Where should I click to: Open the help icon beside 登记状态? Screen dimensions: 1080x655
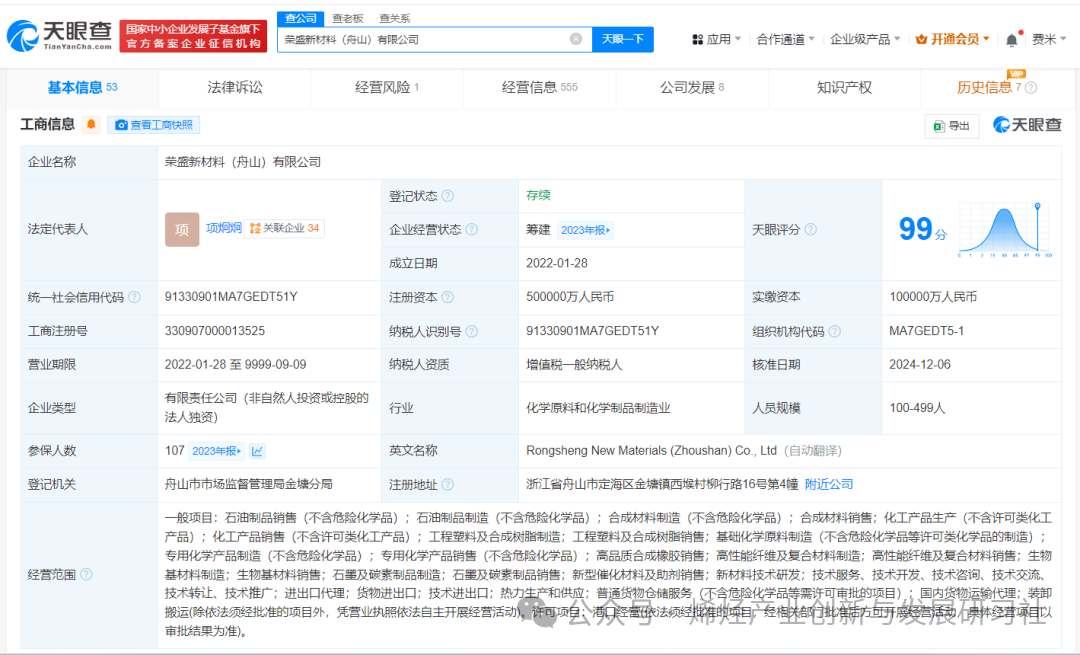click(448, 196)
